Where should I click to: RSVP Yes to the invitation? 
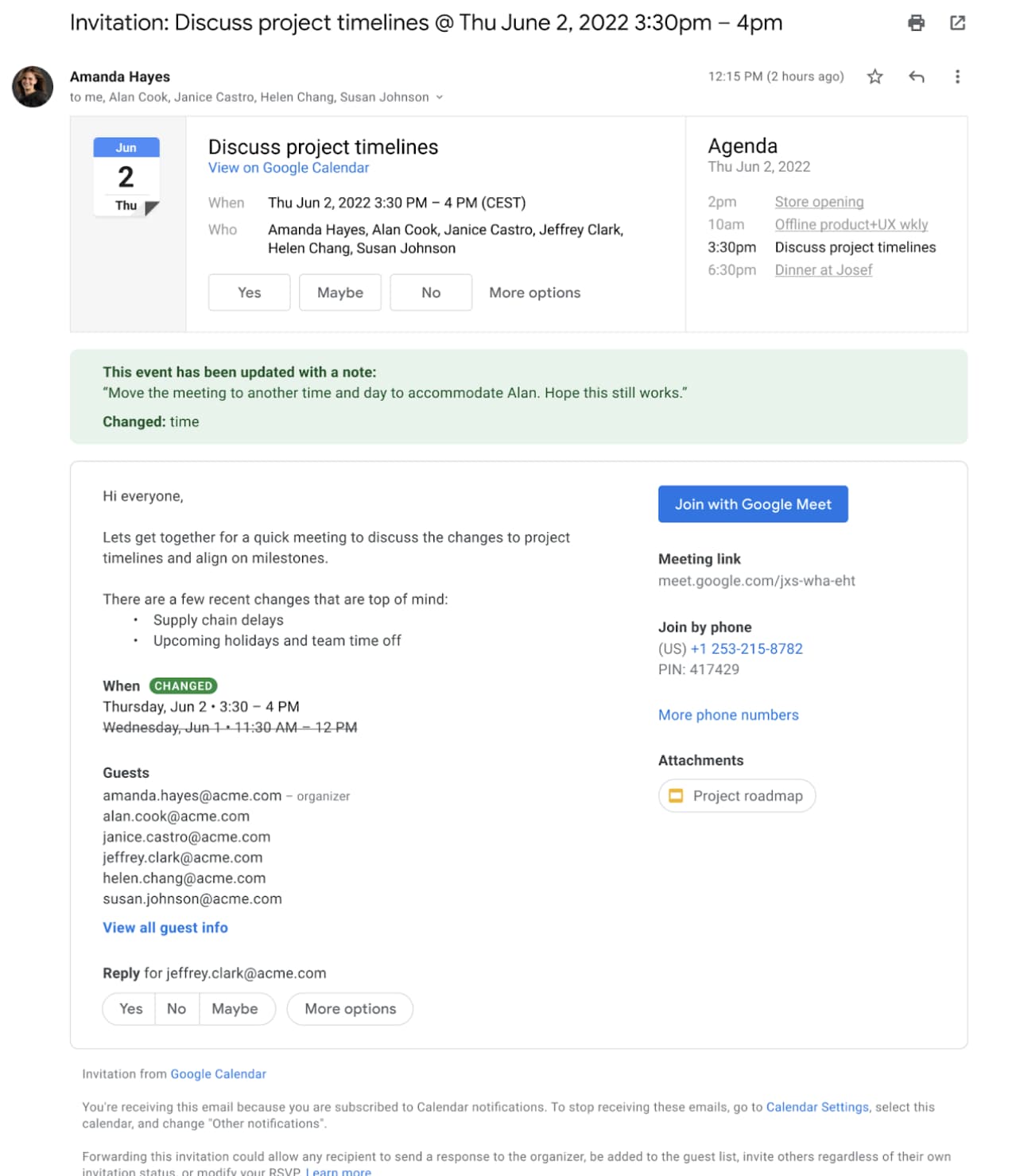249,292
